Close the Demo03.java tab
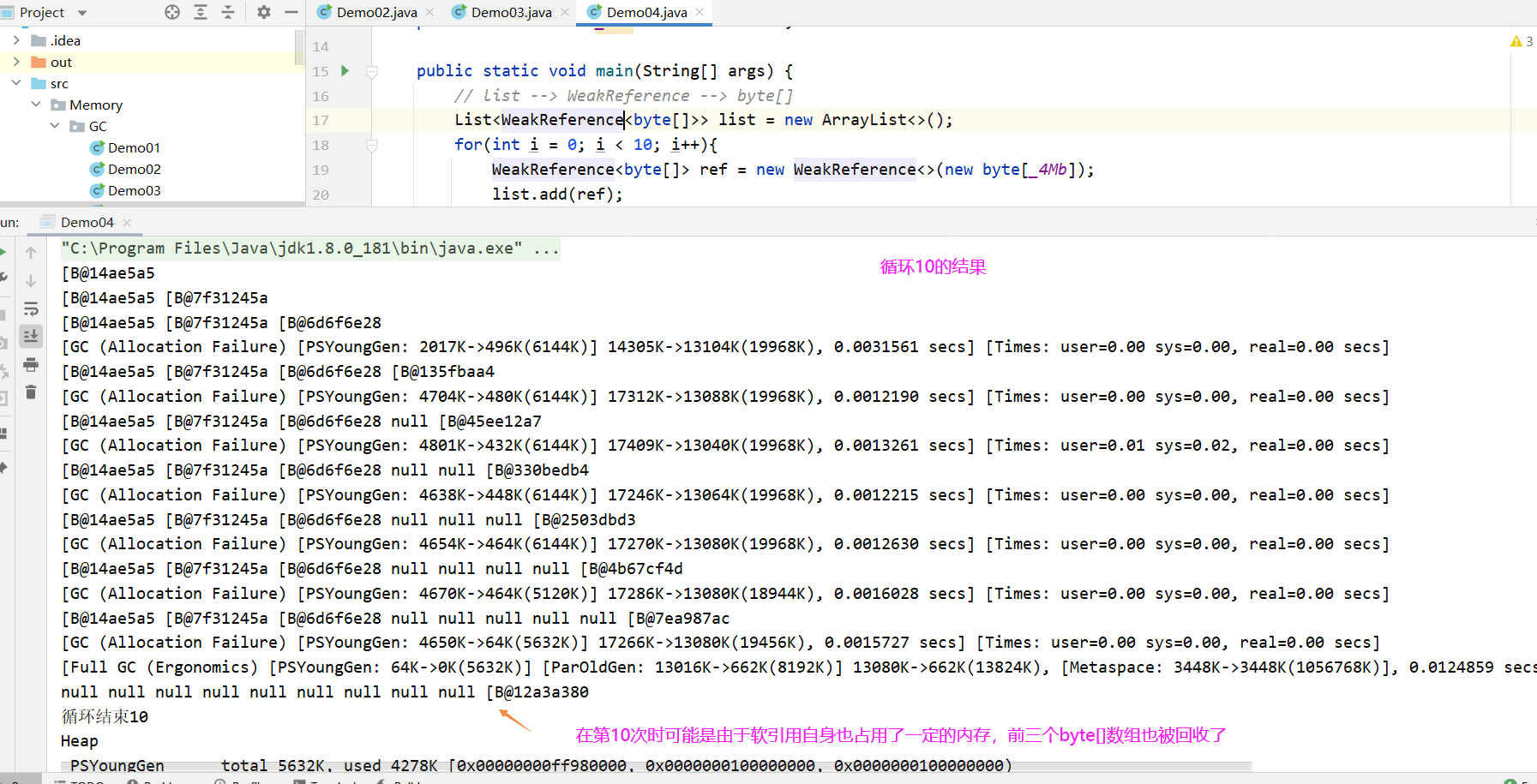1537x784 pixels. [565, 12]
